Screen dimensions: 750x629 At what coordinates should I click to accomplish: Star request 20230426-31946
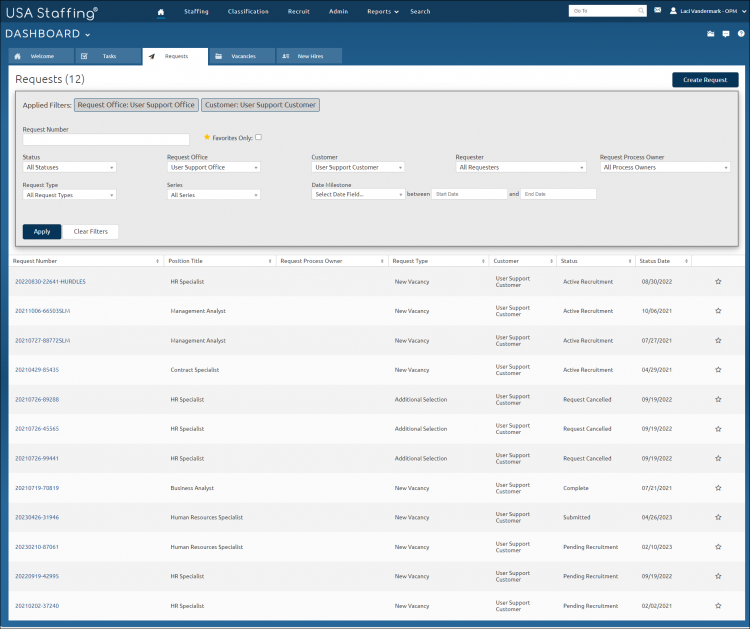[718, 517]
